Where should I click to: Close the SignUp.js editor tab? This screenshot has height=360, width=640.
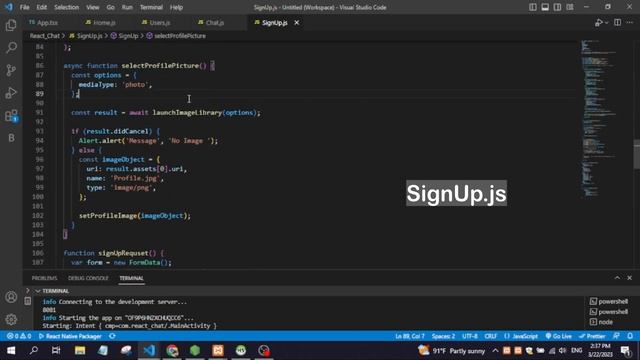(x=297, y=23)
